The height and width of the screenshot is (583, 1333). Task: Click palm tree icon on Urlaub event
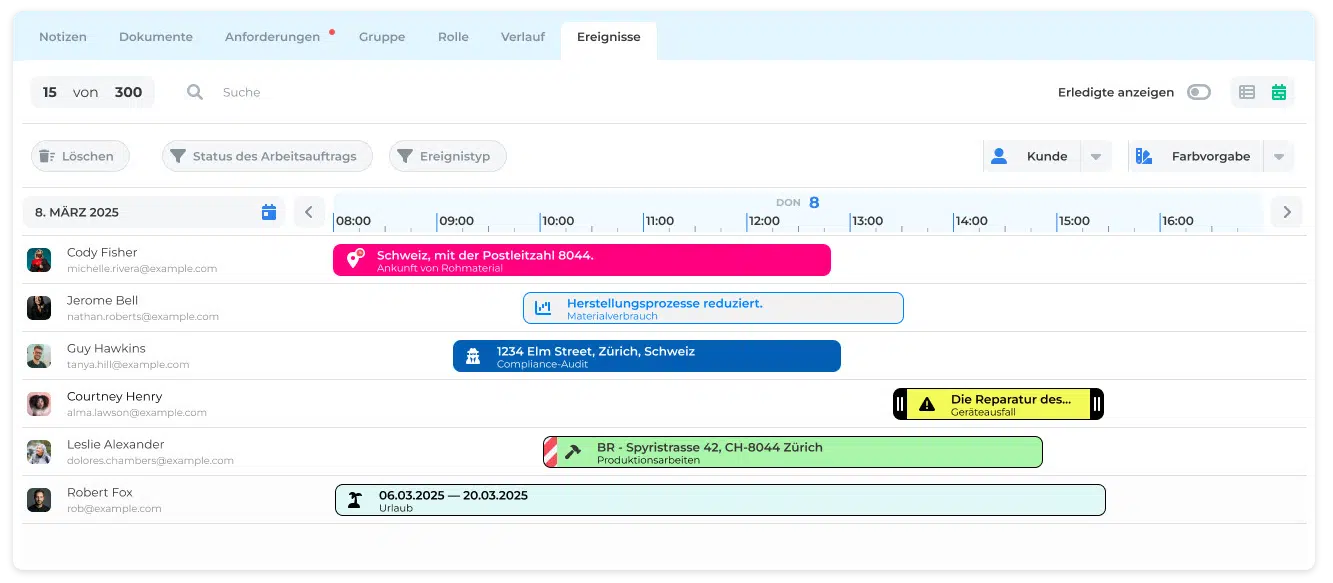tap(354, 500)
